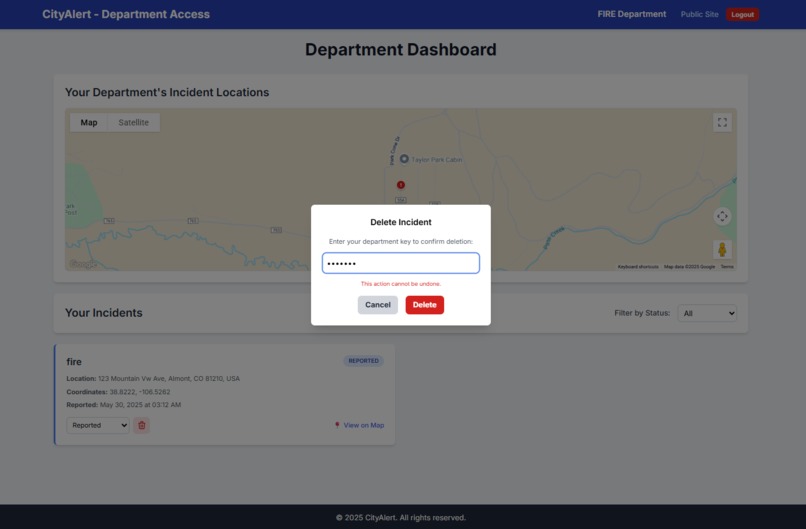Click the Map data ©2025 Google text

(689, 267)
